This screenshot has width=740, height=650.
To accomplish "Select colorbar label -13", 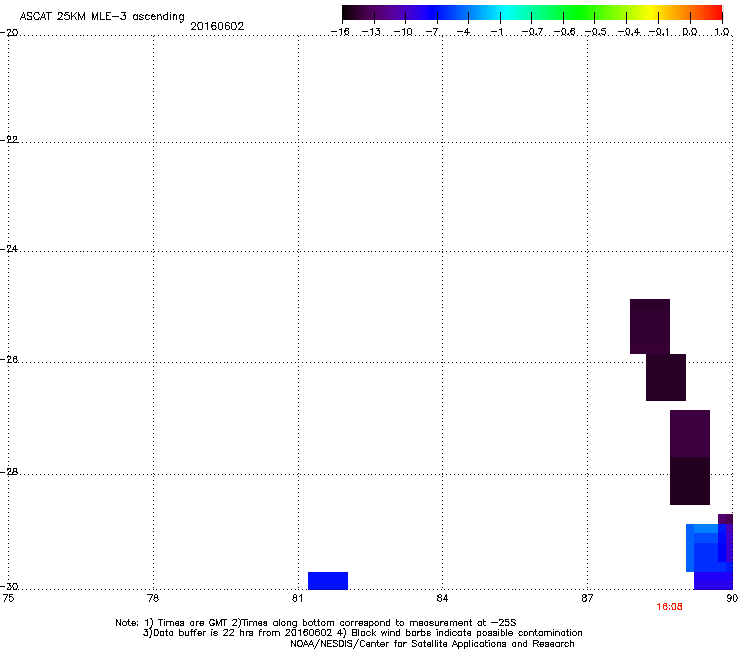I will click(x=371, y=32).
